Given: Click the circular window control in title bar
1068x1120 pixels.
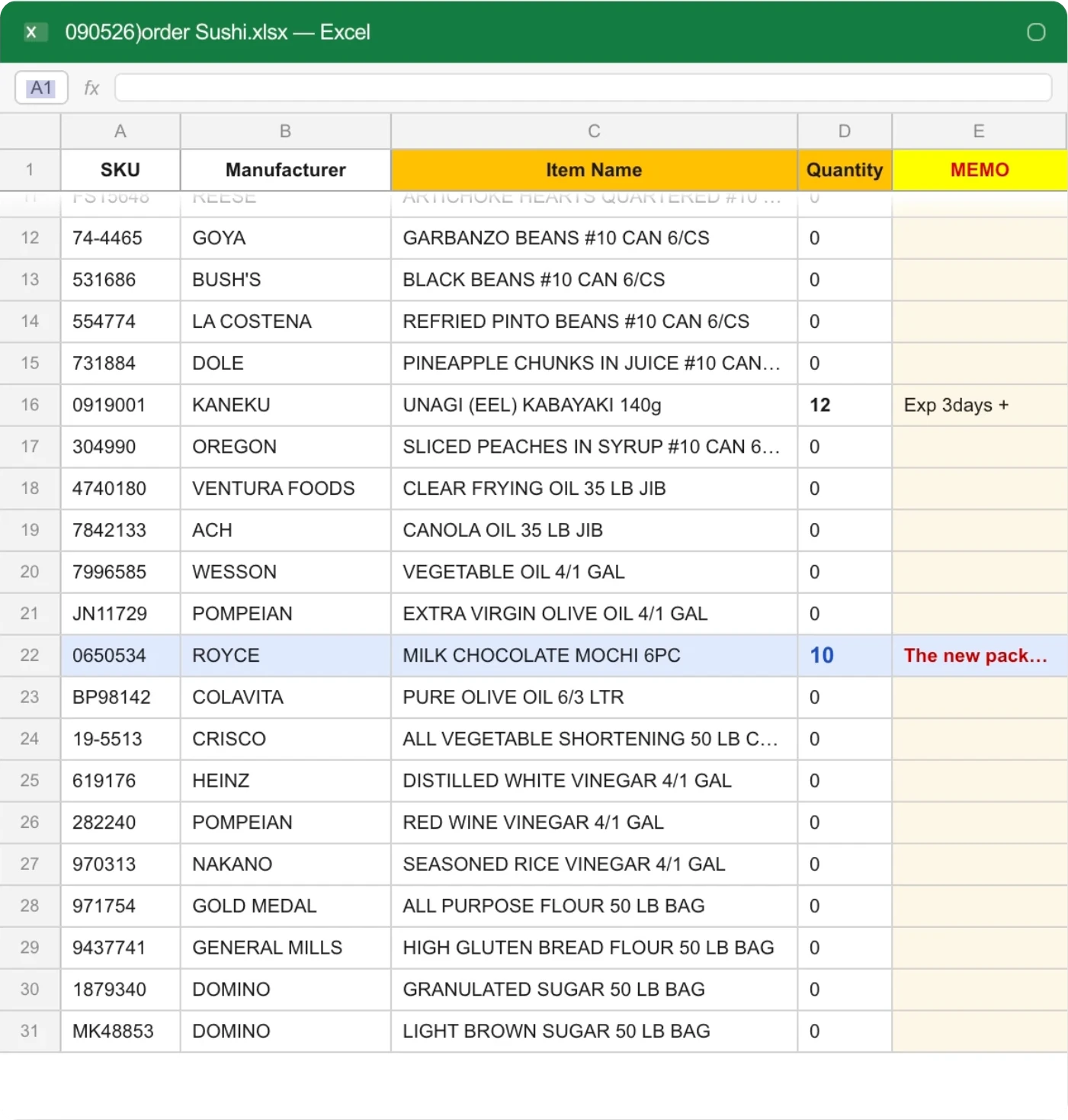Looking at the screenshot, I should (x=1036, y=32).
